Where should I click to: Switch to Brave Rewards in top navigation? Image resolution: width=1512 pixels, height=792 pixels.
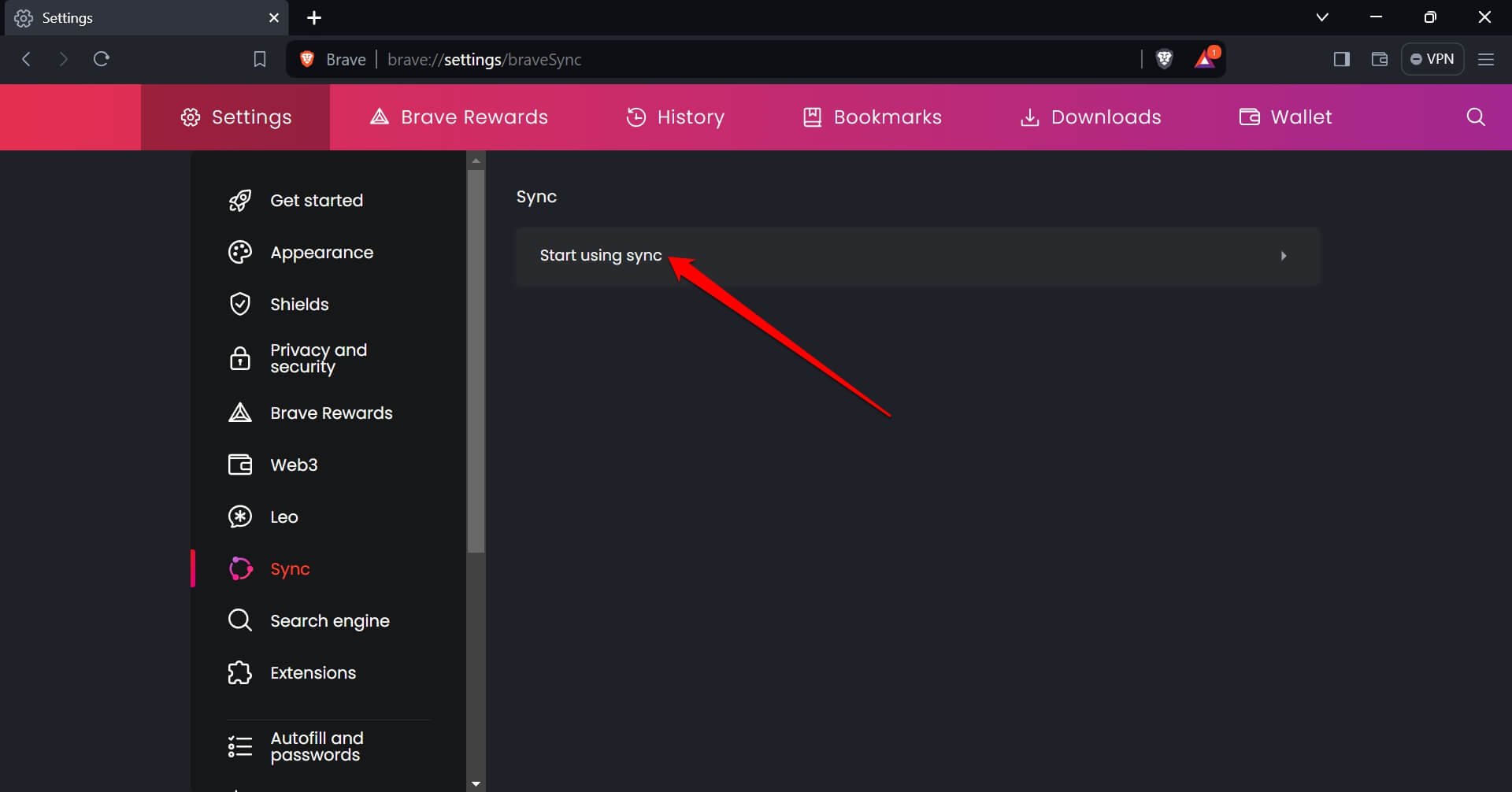[x=459, y=117]
